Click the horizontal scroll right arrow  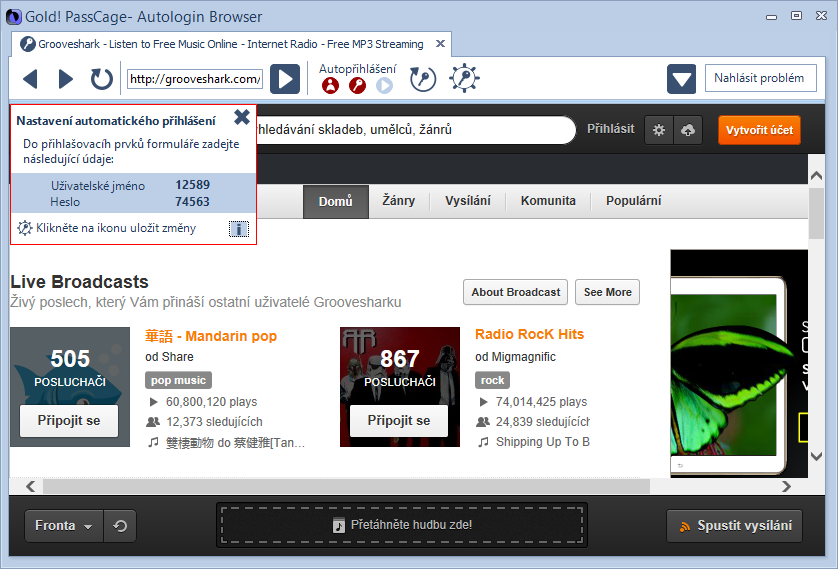click(x=786, y=486)
